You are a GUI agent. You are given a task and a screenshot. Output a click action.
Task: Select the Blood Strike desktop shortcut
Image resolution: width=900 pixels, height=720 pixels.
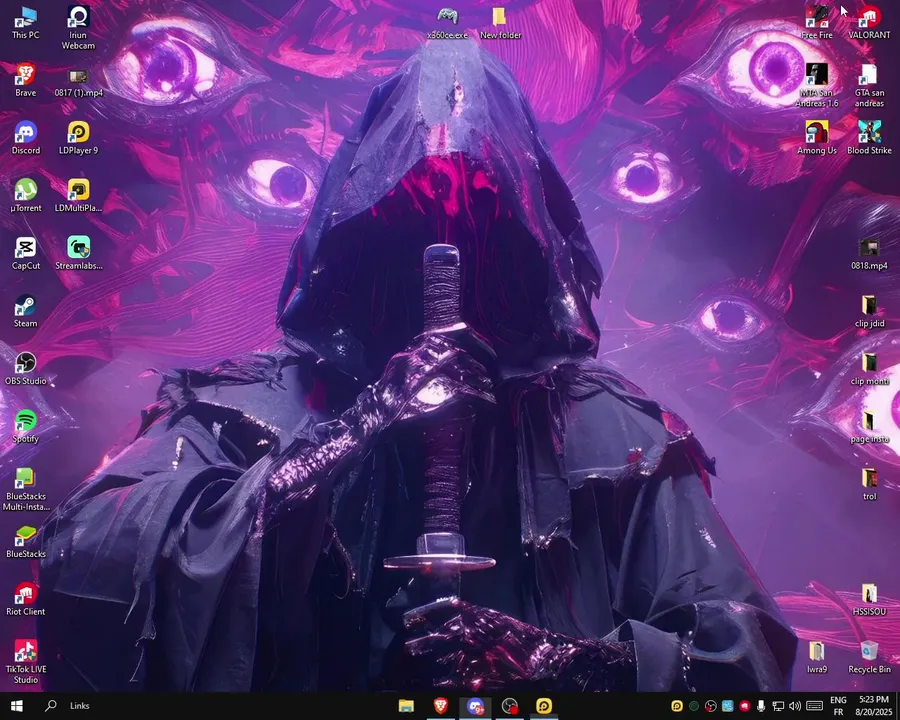[870, 138]
